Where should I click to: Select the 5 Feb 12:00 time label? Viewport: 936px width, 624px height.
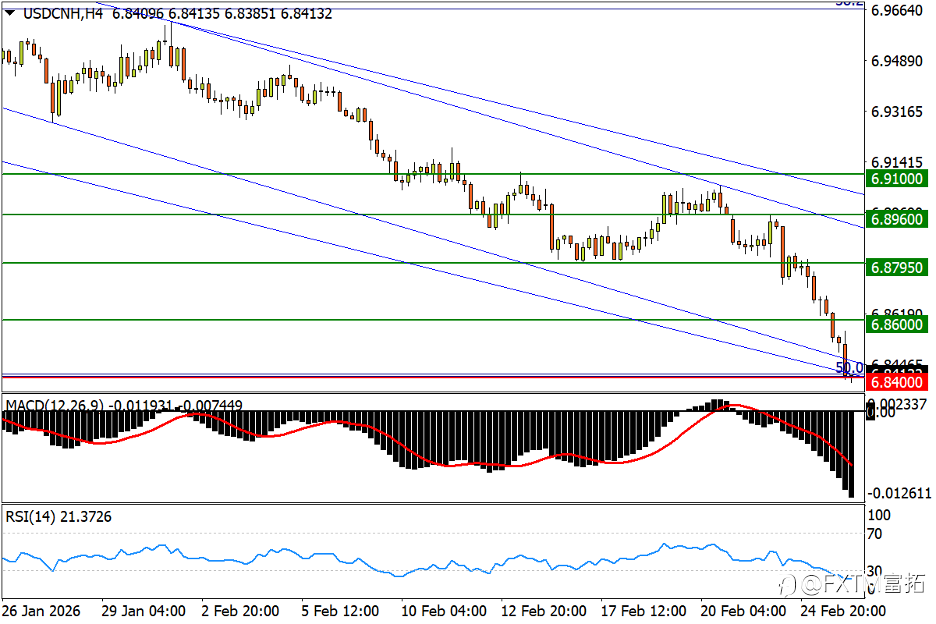click(340, 611)
